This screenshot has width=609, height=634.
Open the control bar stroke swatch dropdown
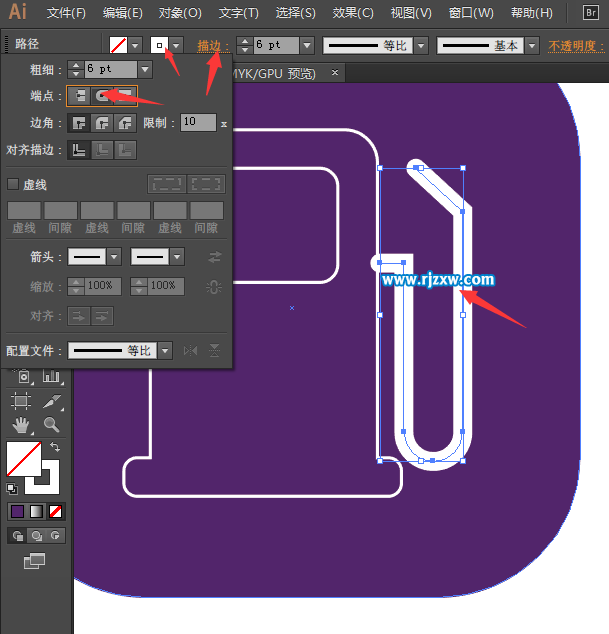pos(176,45)
